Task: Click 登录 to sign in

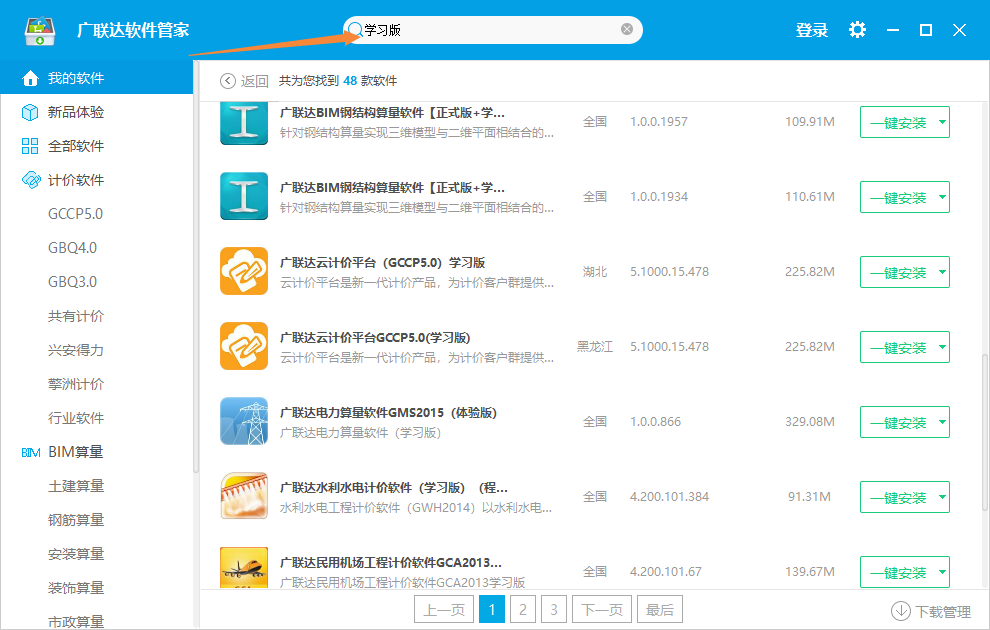Action: click(x=811, y=30)
